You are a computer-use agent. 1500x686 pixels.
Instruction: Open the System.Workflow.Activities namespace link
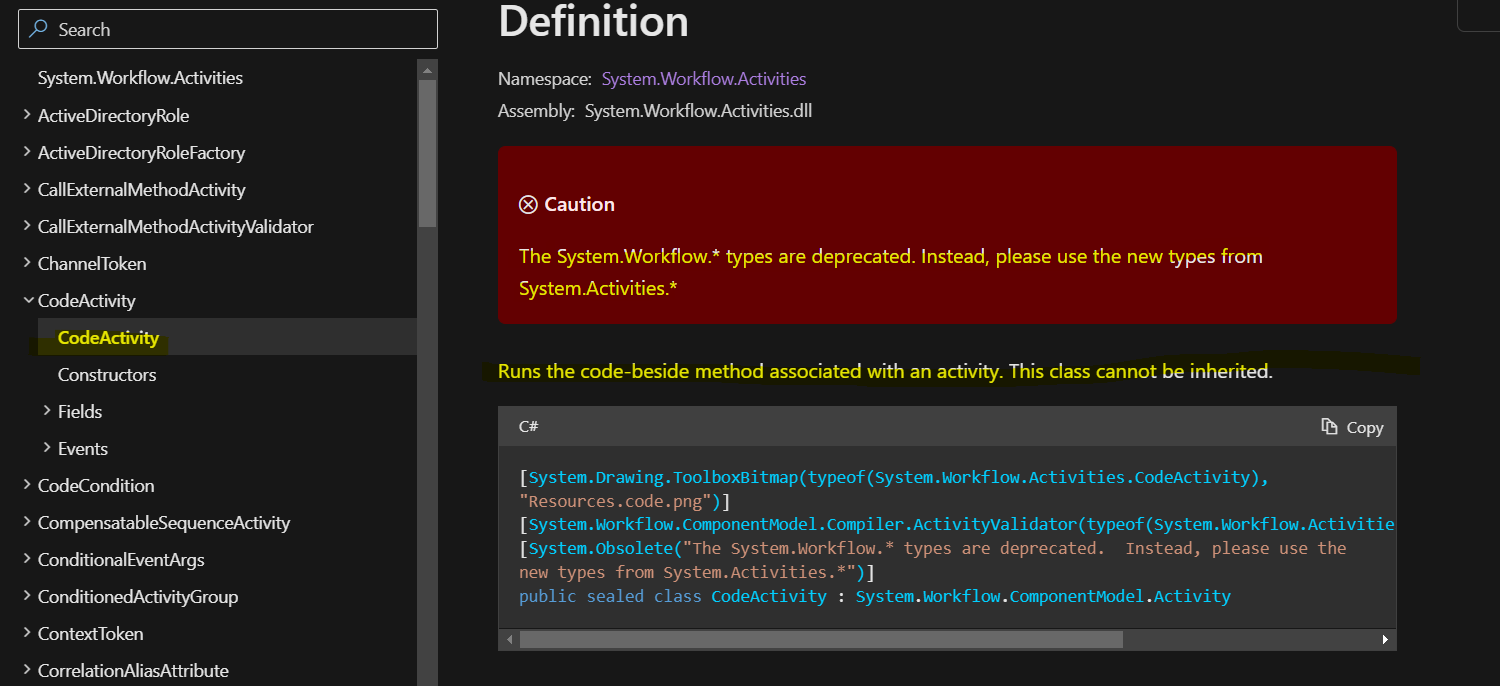click(x=703, y=79)
